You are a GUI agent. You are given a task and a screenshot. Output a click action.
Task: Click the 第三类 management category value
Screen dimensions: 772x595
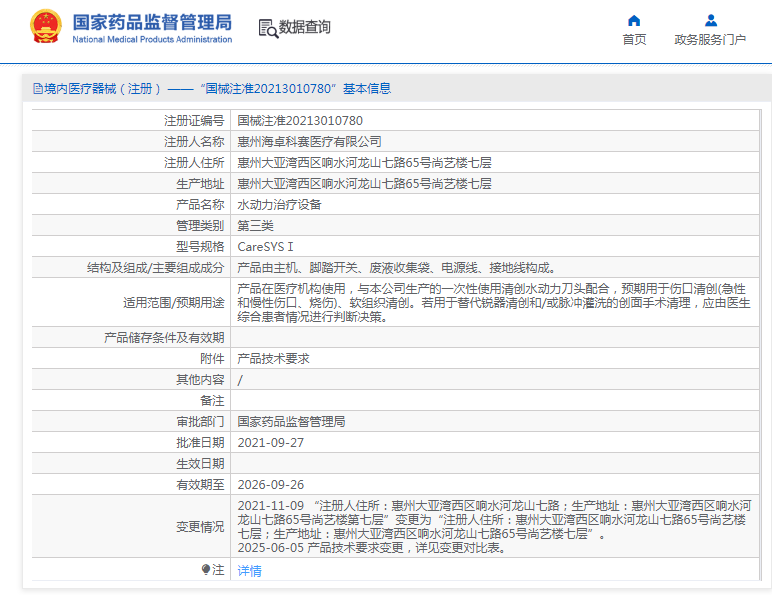coord(255,226)
